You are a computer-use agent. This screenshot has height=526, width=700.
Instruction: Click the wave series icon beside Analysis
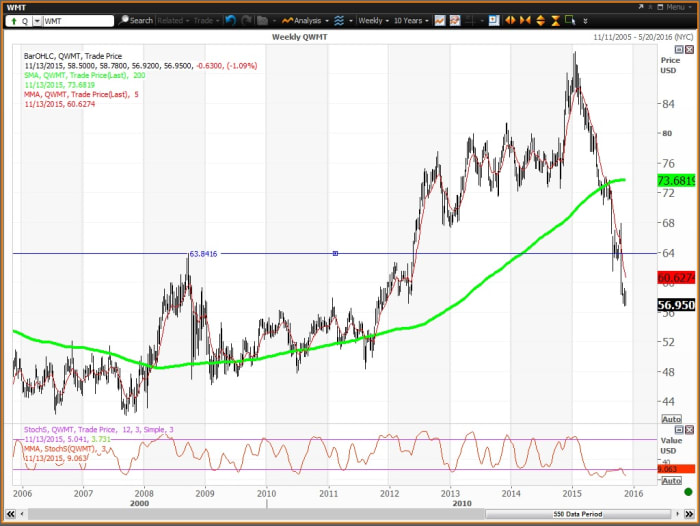tap(340, 20)
